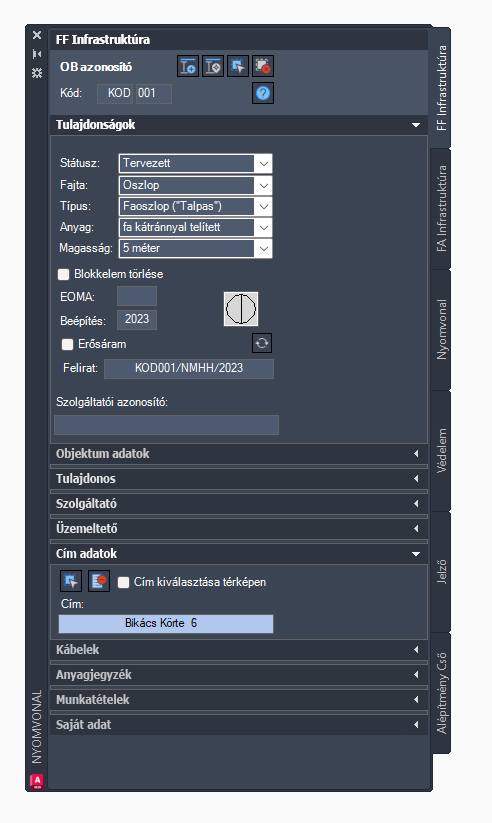Click the Szolgáltatói azonosító input field

pos(166,425)
